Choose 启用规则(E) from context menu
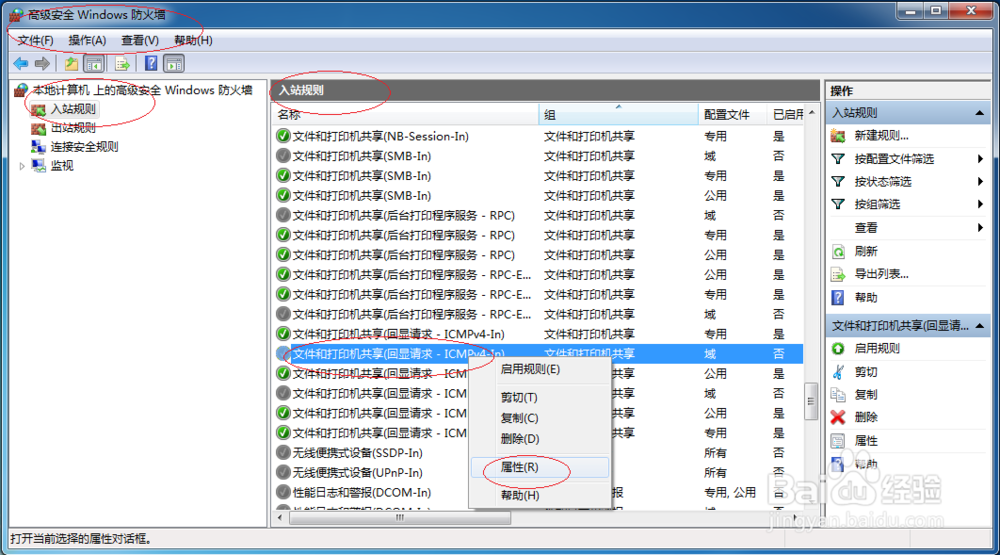 coord(540,369)
